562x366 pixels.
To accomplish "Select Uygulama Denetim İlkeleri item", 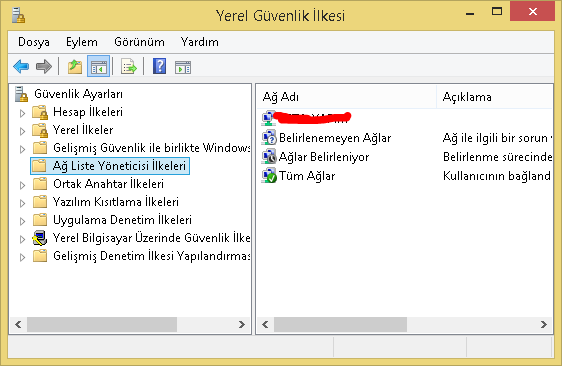I will pos(122,219).
